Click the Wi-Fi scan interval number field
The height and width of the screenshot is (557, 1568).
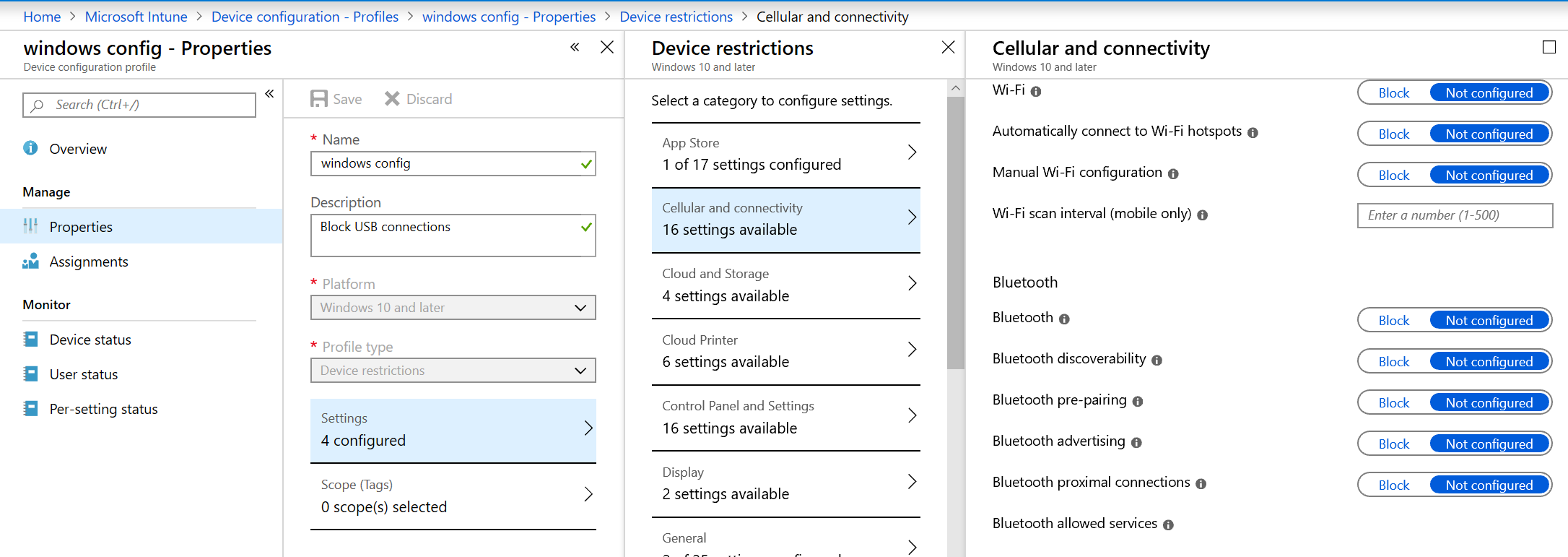click(x=1455, y=215)
